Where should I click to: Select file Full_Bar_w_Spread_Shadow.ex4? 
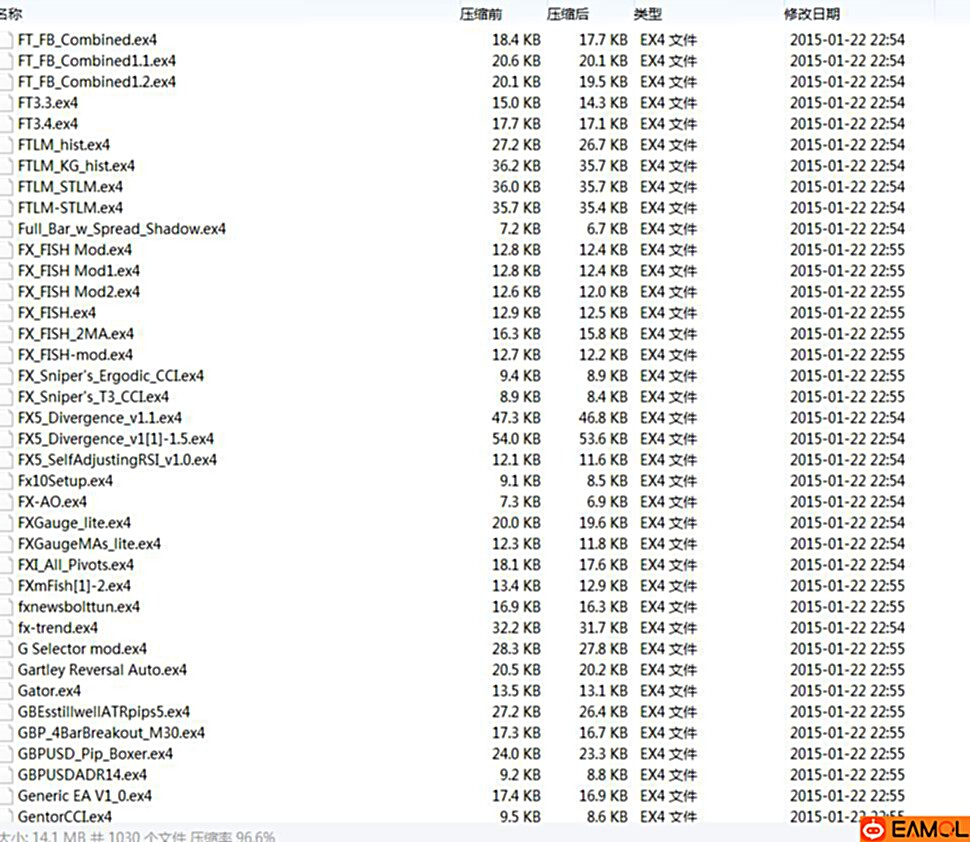pyautogui.click(x=122, y=230)
